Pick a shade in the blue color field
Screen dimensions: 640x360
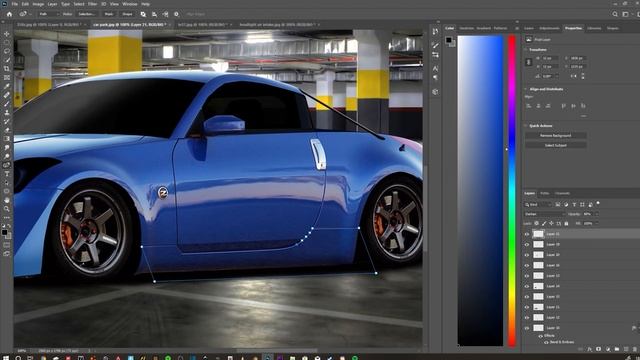[480, 191]
